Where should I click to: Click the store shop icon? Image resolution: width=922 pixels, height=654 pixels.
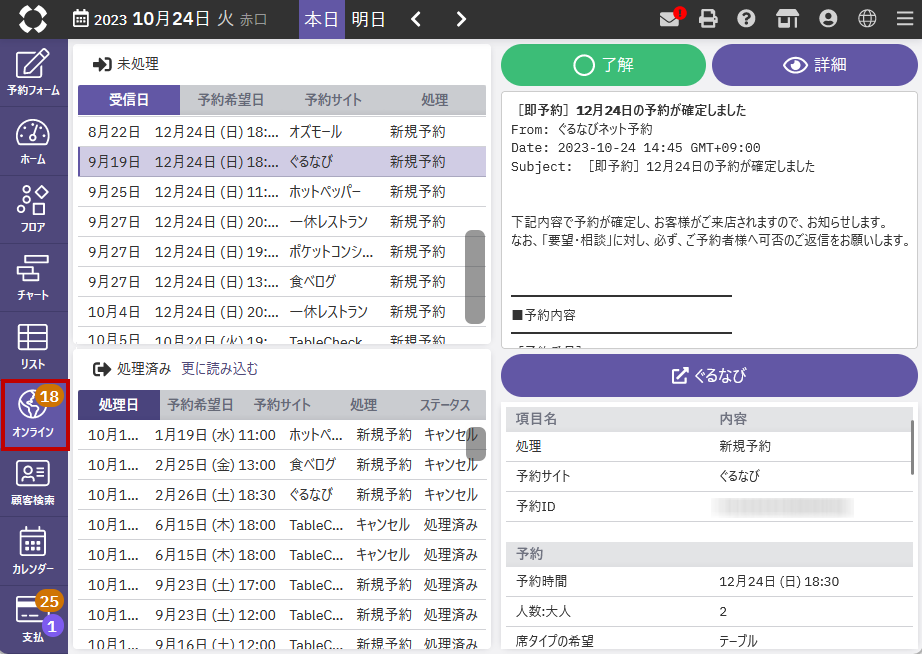tap(788, 19)
